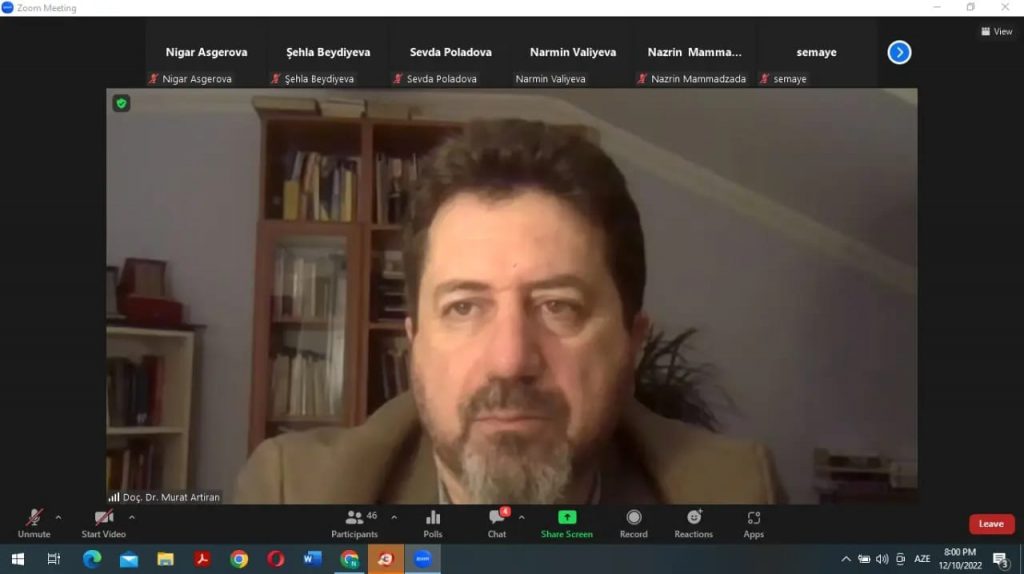Show hidden system tray icons

[x=846, y=559]
